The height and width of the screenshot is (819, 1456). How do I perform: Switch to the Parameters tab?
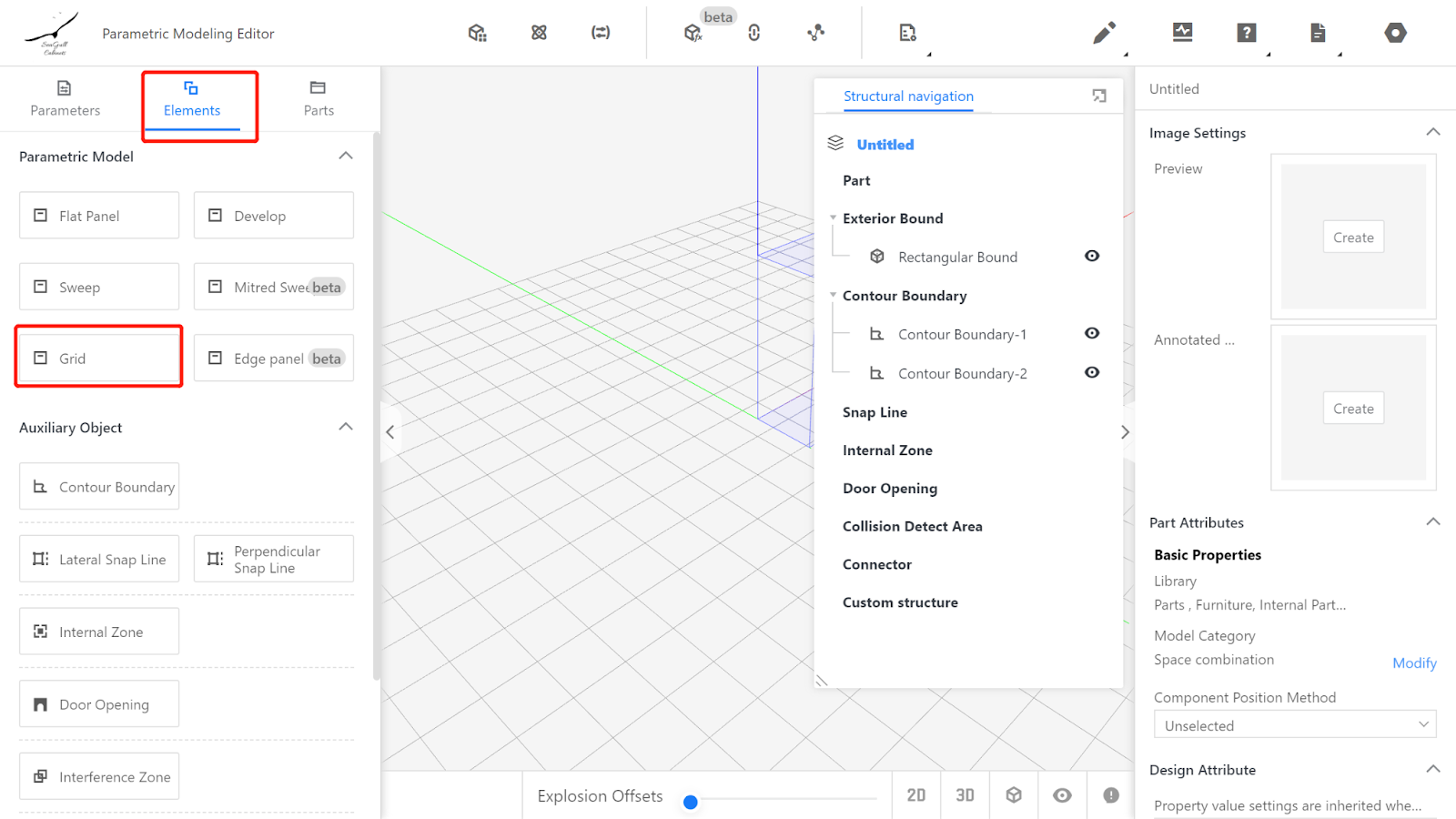click(65, 98)
